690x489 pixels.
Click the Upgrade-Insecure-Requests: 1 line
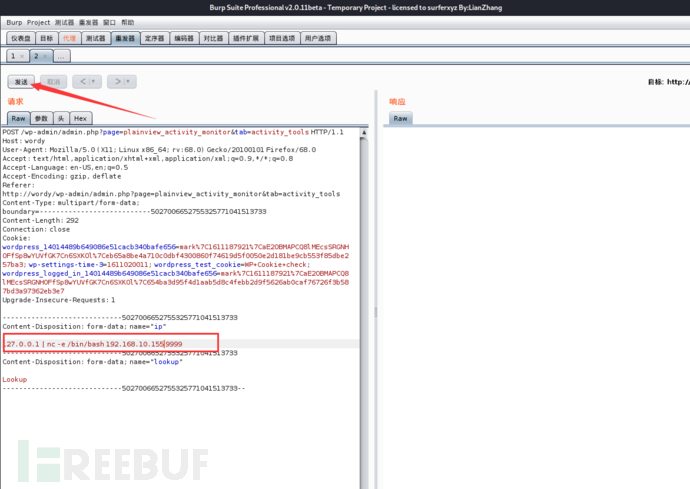pyautogui.click(x=59, y=300)
